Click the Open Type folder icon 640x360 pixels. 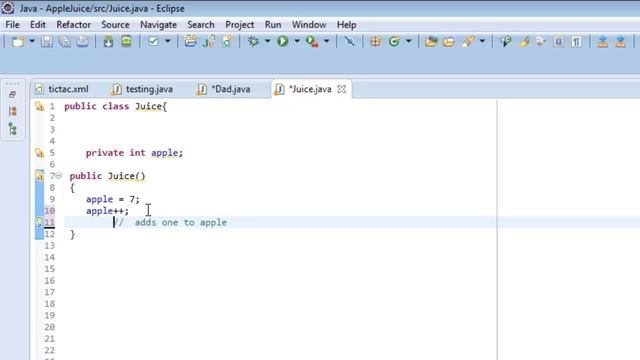click(431, 42)
